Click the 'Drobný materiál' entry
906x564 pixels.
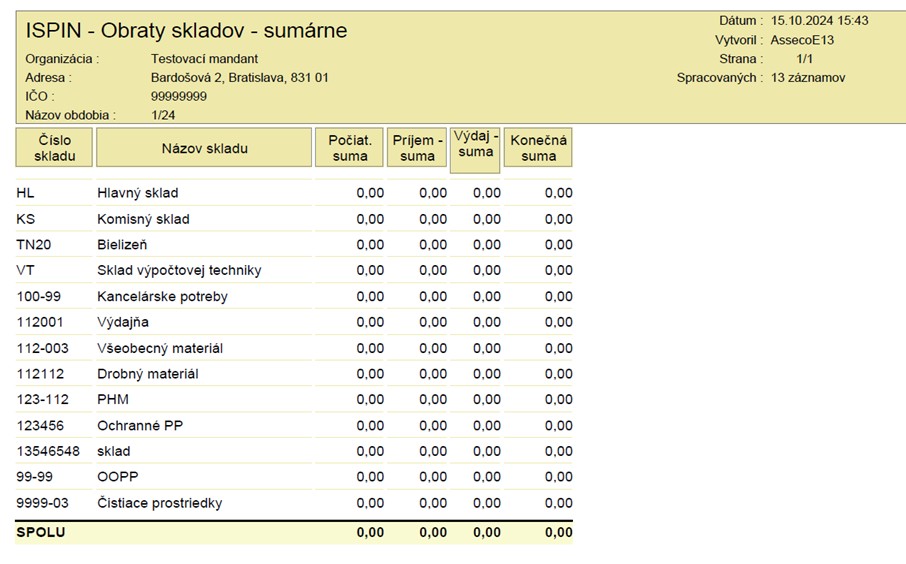[147, 374]
